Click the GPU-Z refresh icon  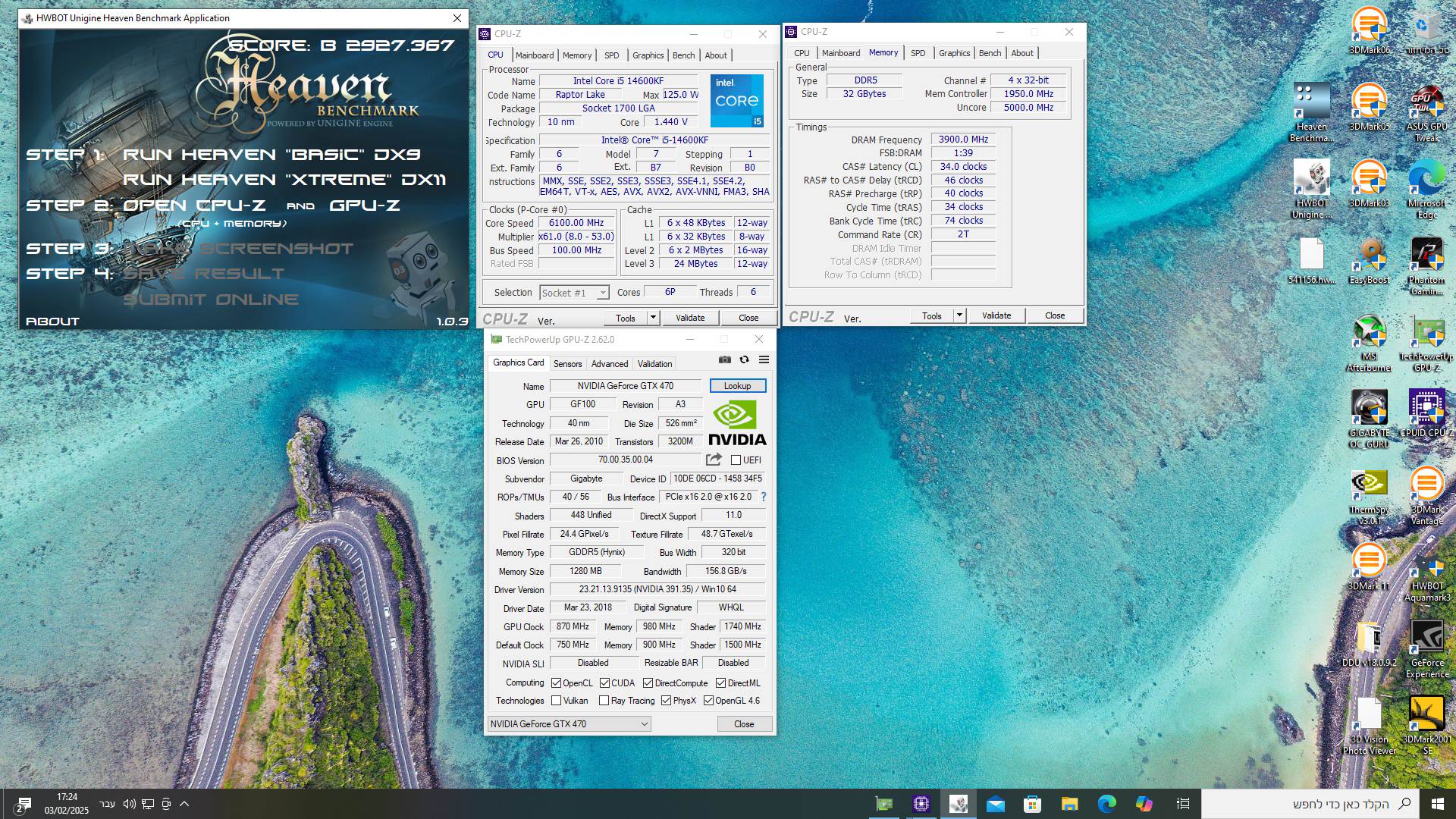coord(744,360)
